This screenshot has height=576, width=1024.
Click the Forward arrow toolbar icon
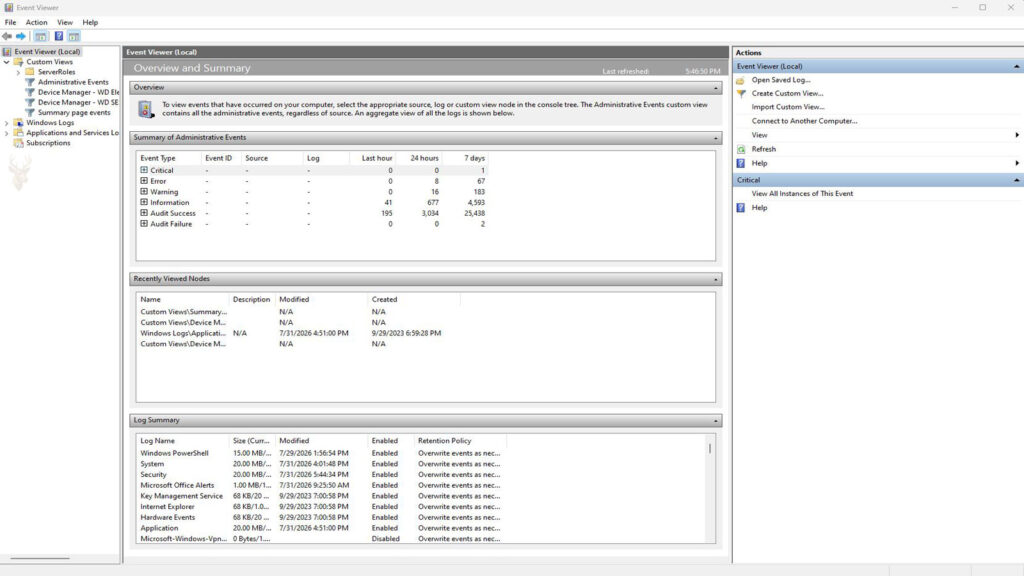pos(21,36)
